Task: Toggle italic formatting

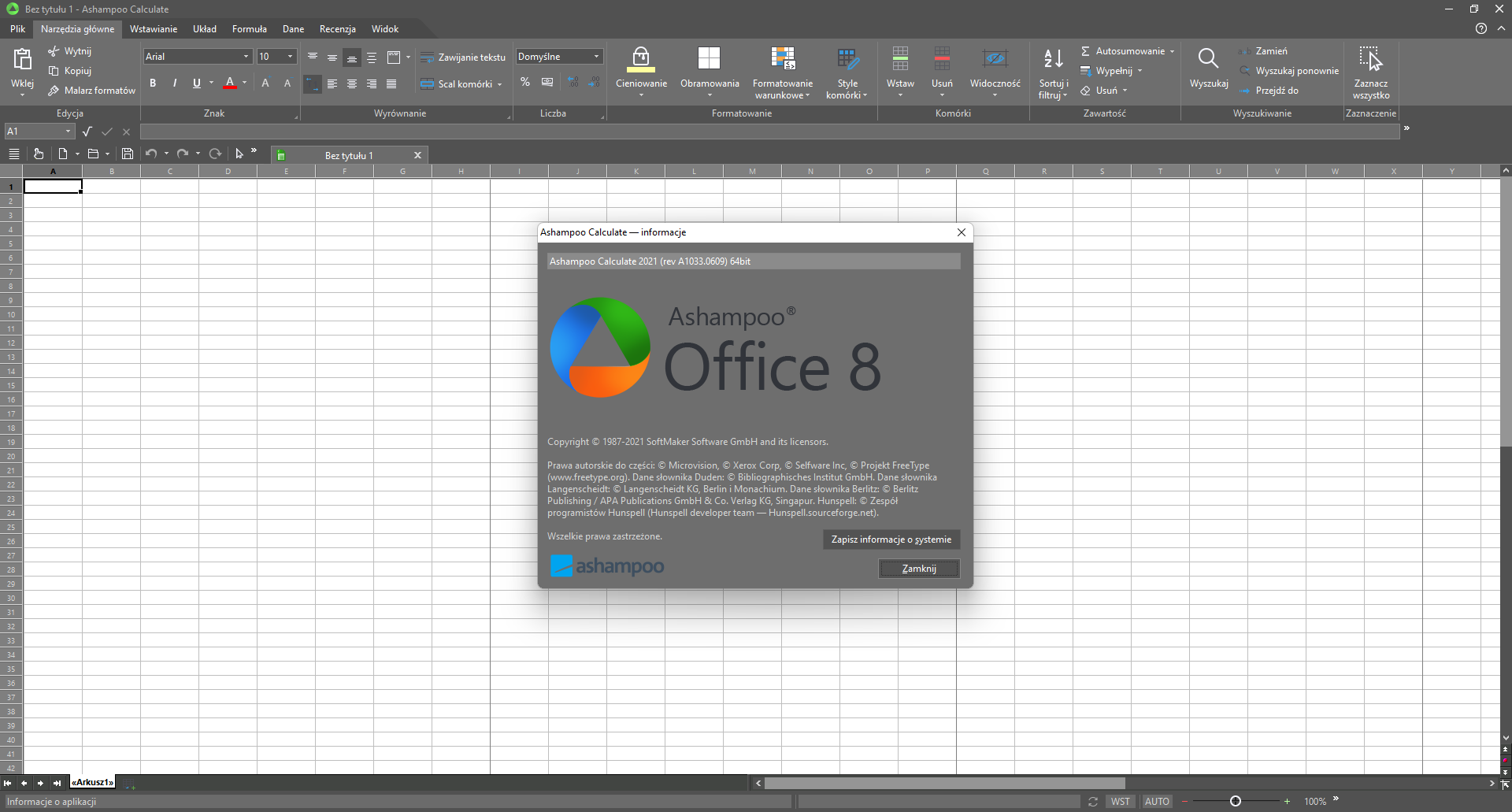Action: [175, 83]
